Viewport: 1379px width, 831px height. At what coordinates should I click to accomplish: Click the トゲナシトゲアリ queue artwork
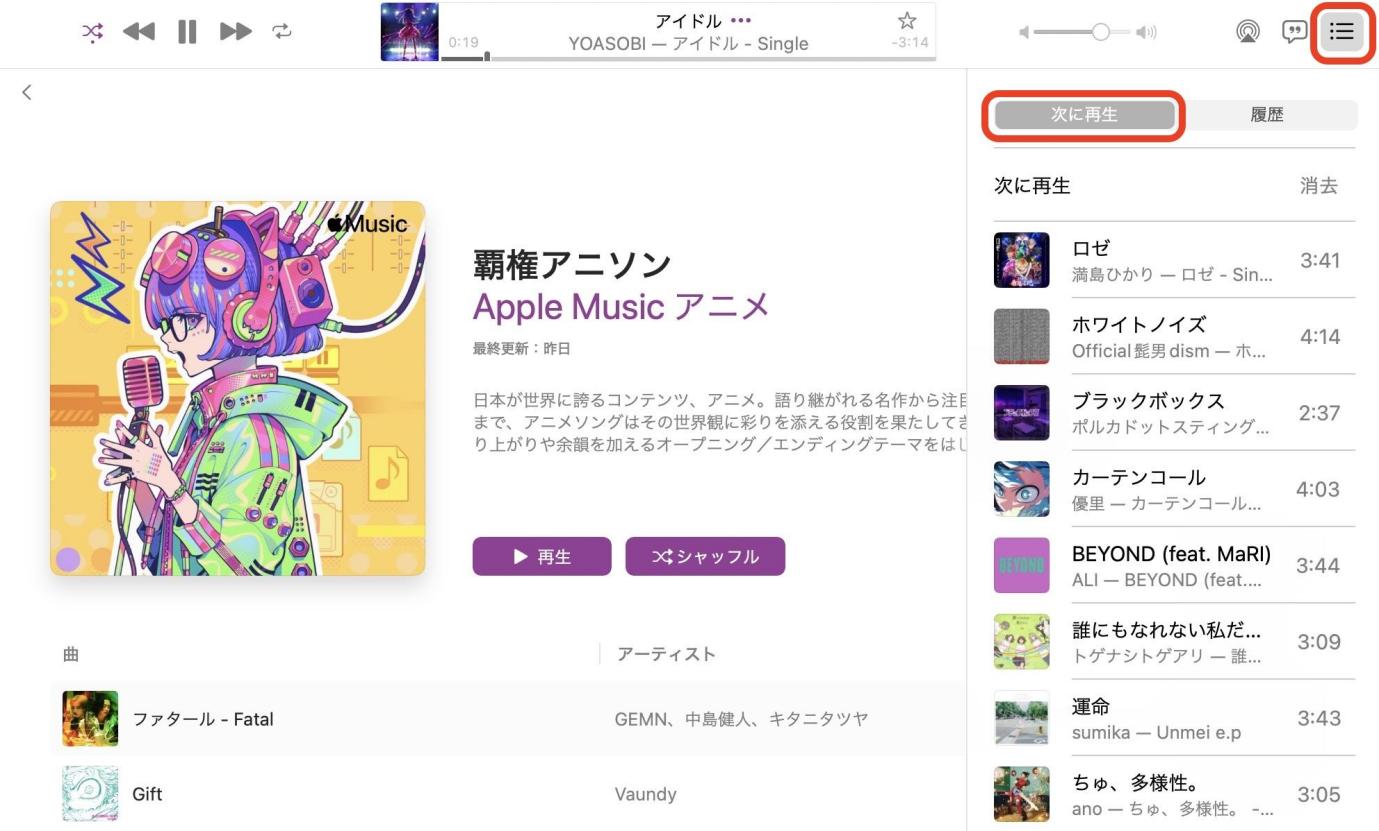(1022, 642)
